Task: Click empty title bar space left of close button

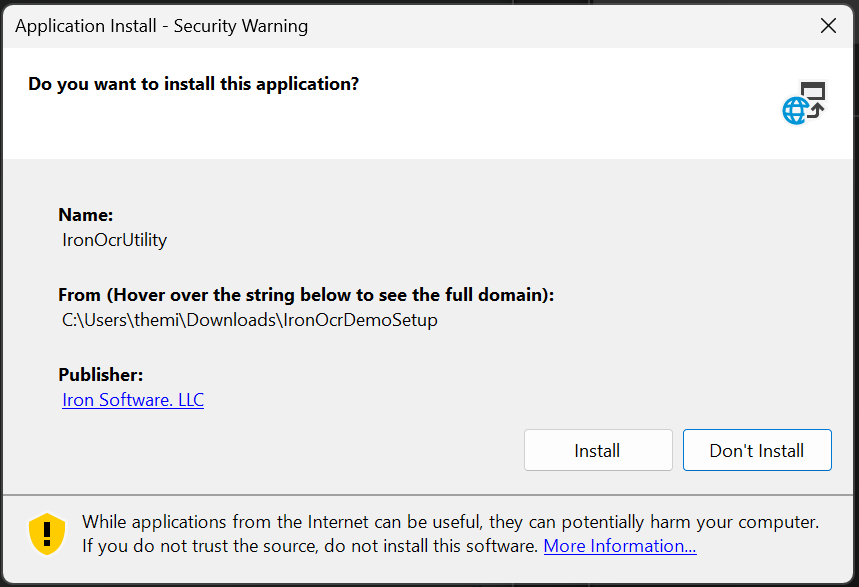Action: point(560,26)
